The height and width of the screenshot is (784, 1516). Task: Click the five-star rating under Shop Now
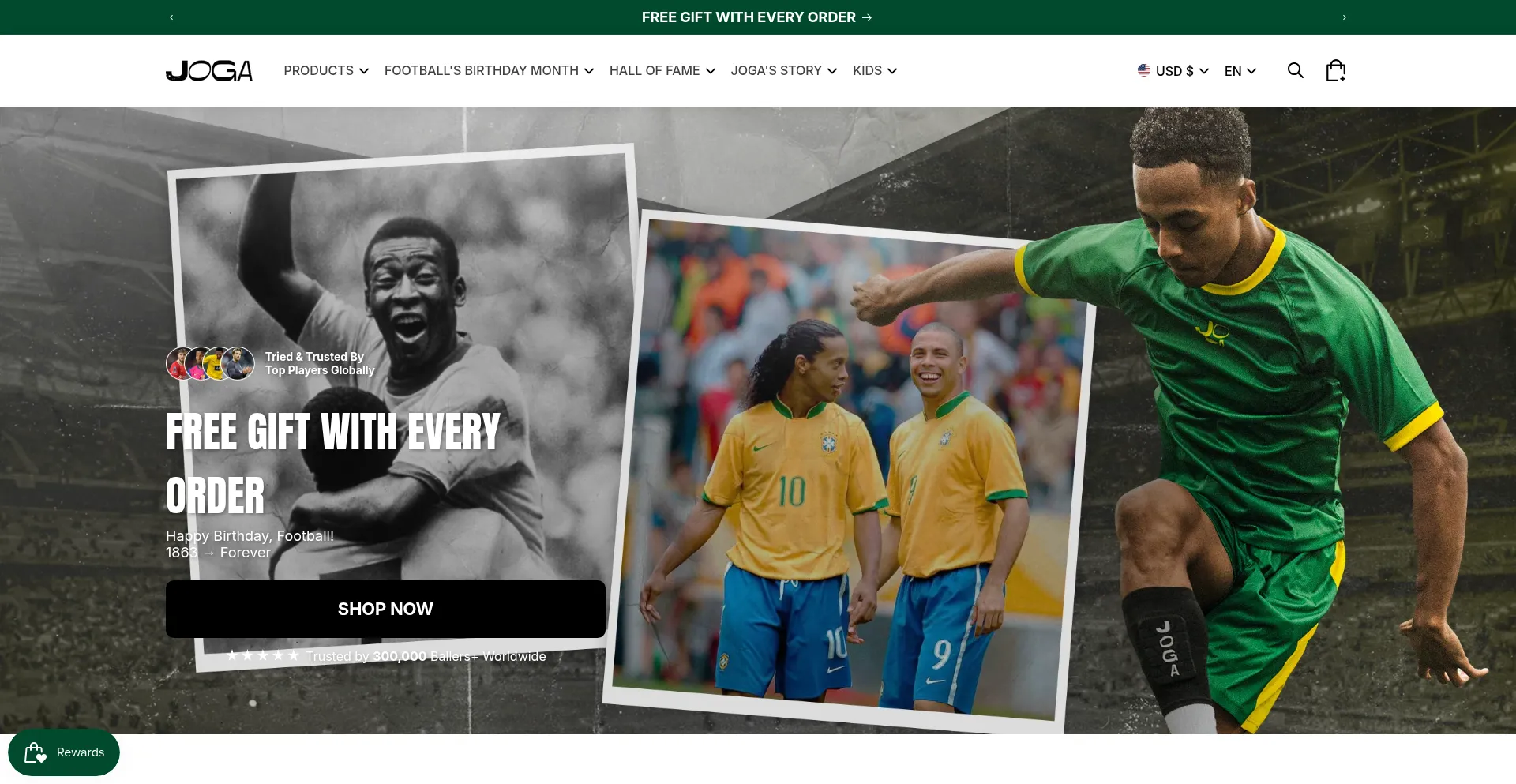coord(262,656)
